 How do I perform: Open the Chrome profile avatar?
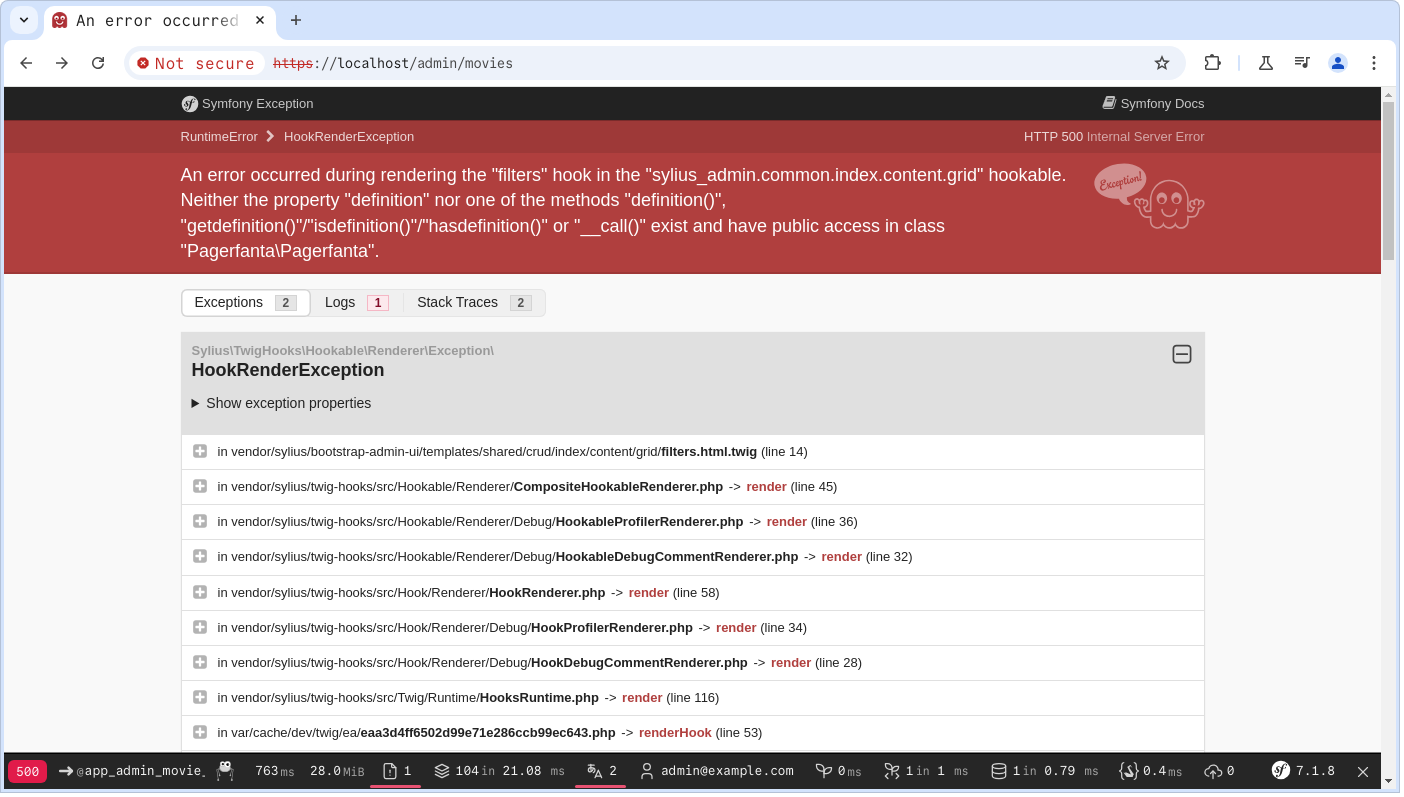(1338, 63)
